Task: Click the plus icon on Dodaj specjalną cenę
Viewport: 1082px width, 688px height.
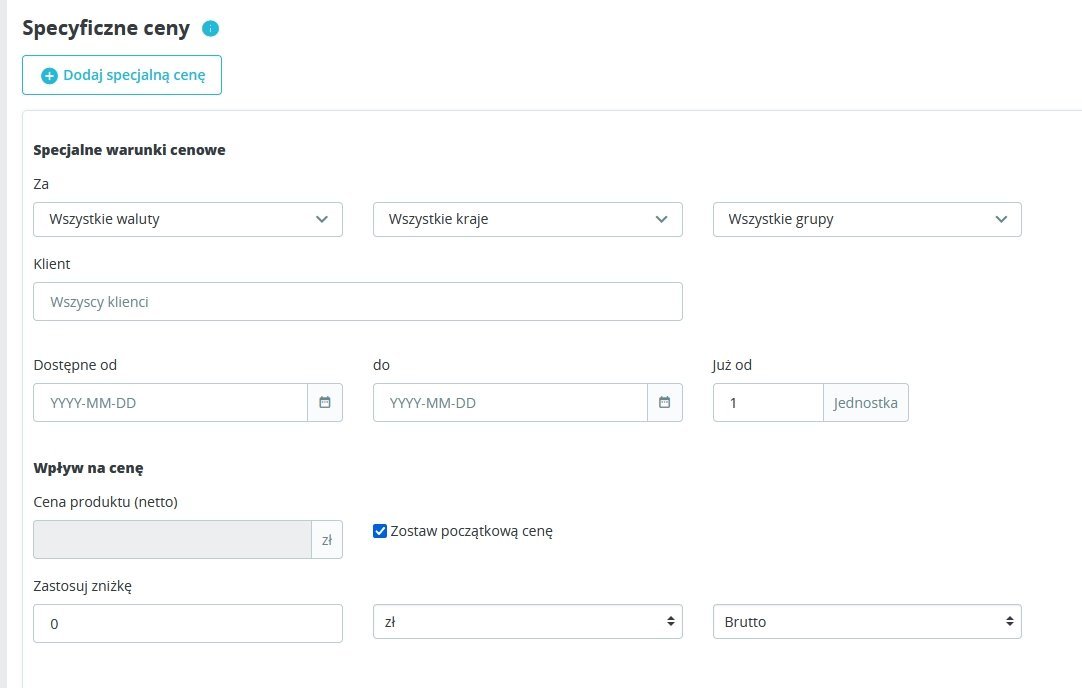Action: click(49, 76)
